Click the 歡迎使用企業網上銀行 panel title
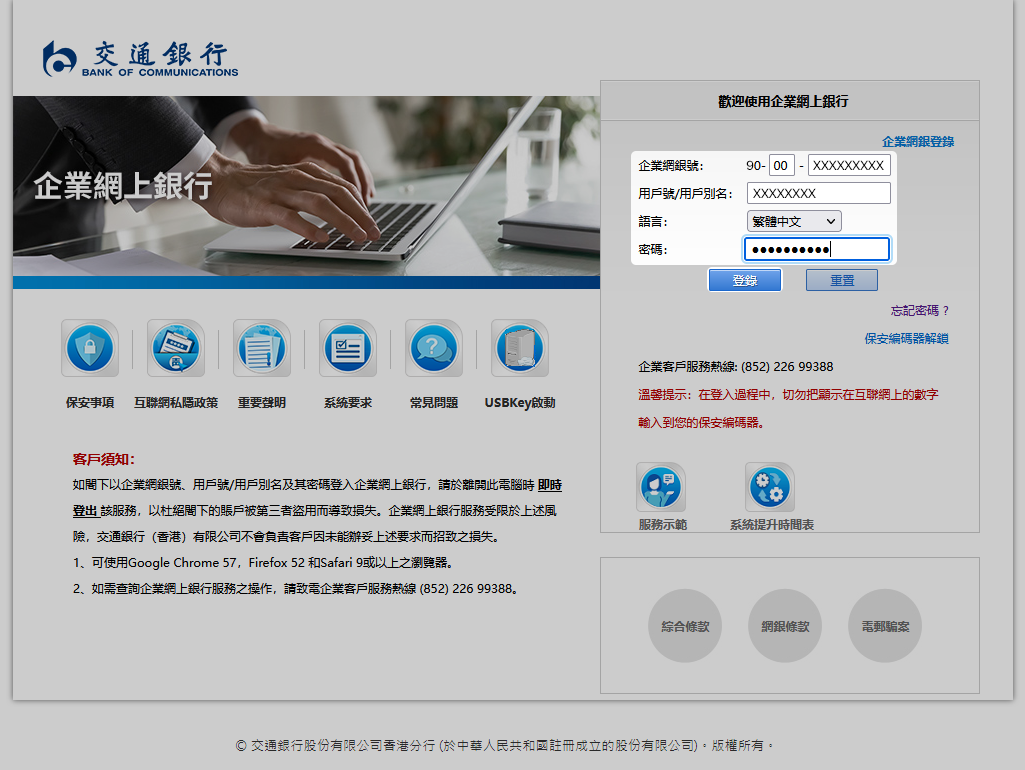 (783, 101)
